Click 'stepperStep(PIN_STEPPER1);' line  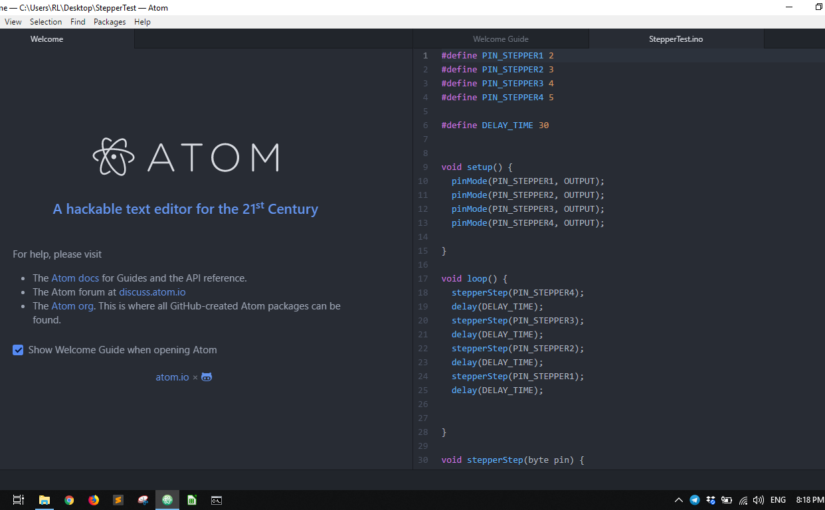point(518,376)
